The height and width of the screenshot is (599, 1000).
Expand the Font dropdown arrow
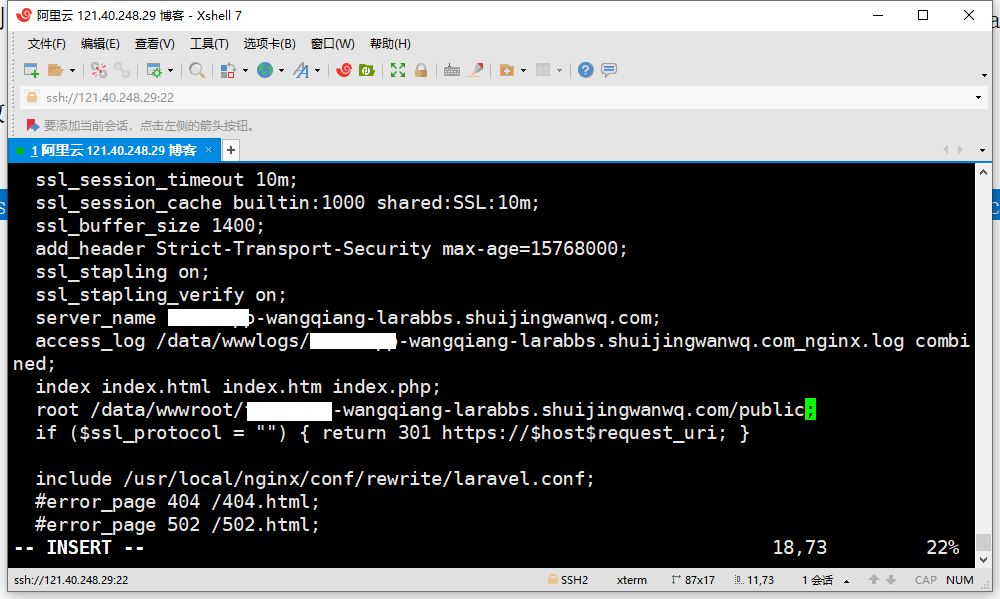coord(318,70)
